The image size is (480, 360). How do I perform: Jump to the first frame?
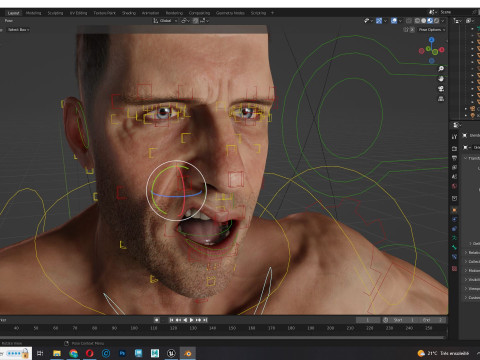(171, 320)
